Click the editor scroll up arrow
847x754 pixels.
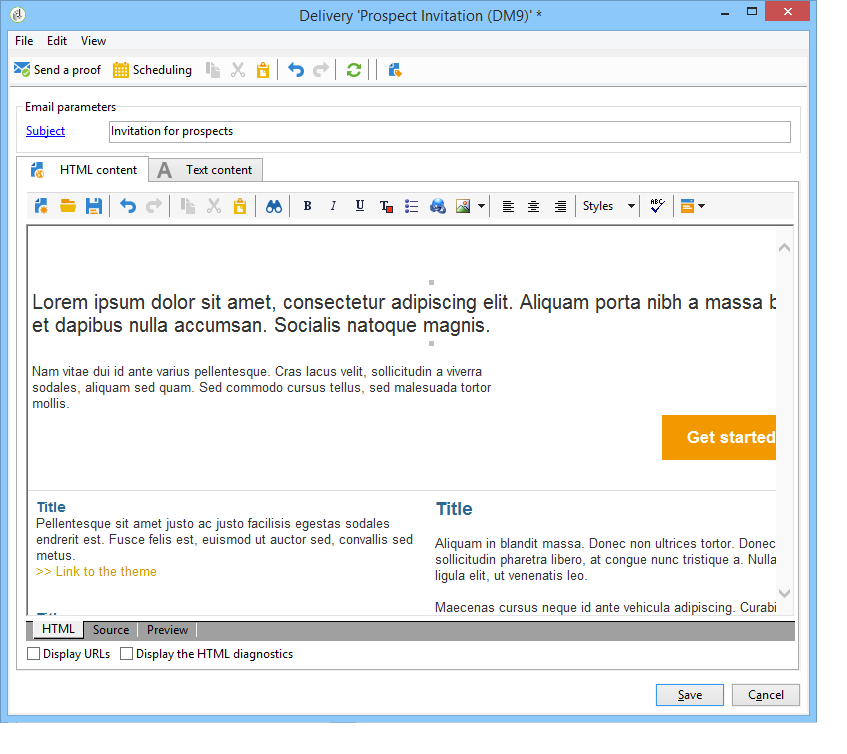coord(785,248)
